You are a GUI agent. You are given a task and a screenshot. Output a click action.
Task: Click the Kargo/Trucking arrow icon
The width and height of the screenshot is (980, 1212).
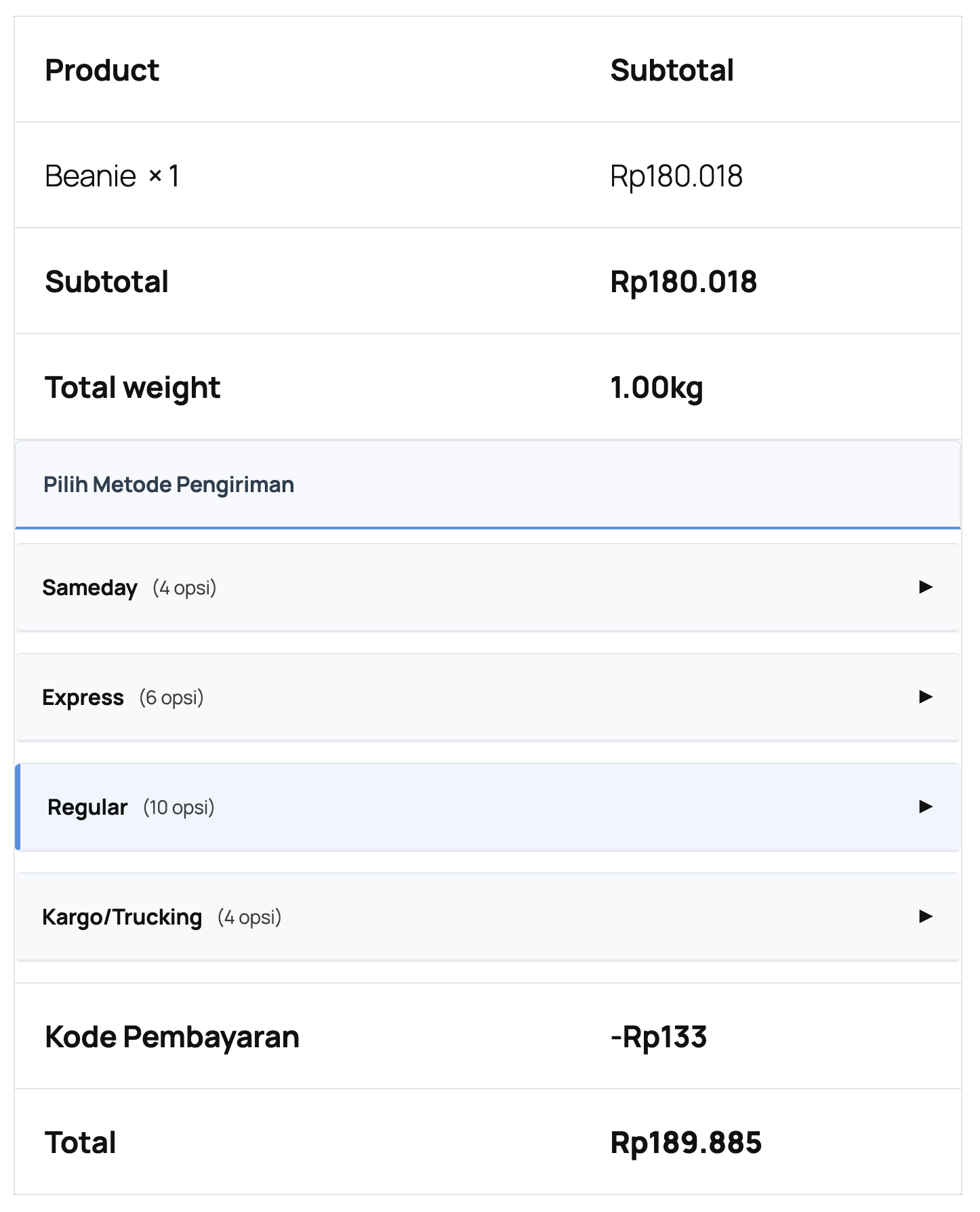pyautogui.click(x=925, y=916)
